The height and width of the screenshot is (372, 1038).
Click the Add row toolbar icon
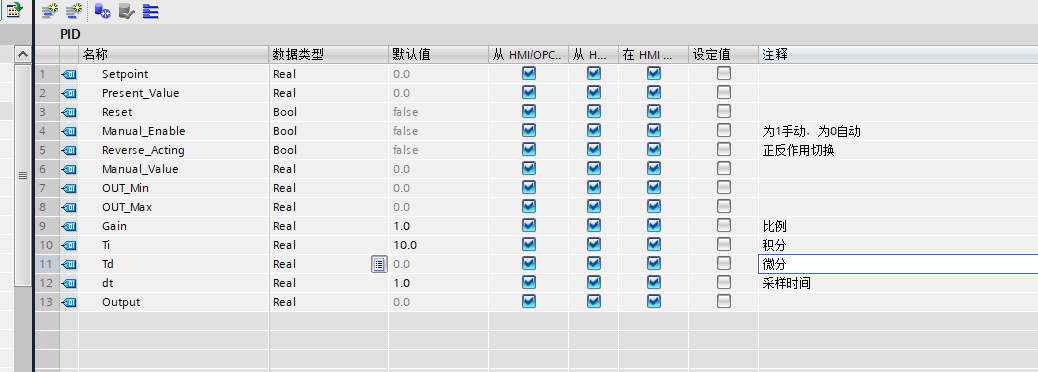(73, 11)
